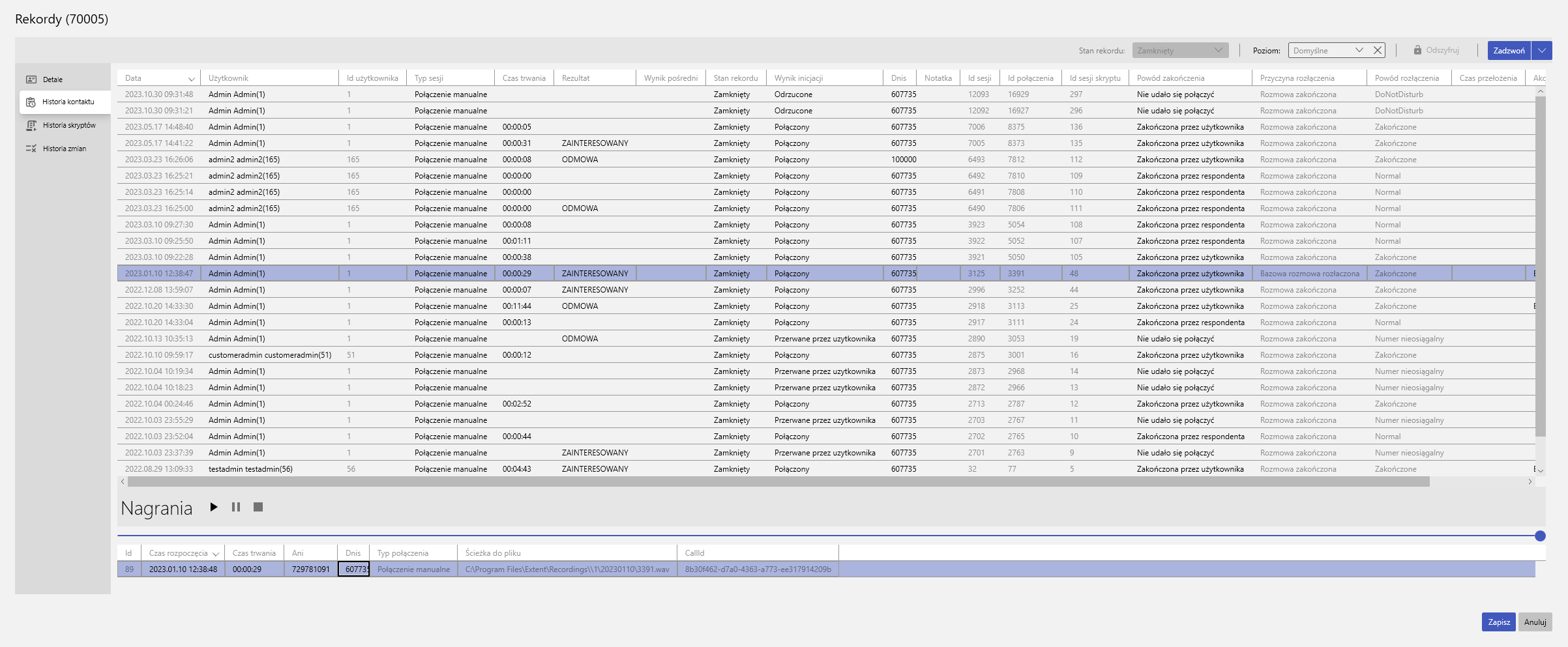
Task: Sort table by Data column header
Action: [x=158, y=78]
